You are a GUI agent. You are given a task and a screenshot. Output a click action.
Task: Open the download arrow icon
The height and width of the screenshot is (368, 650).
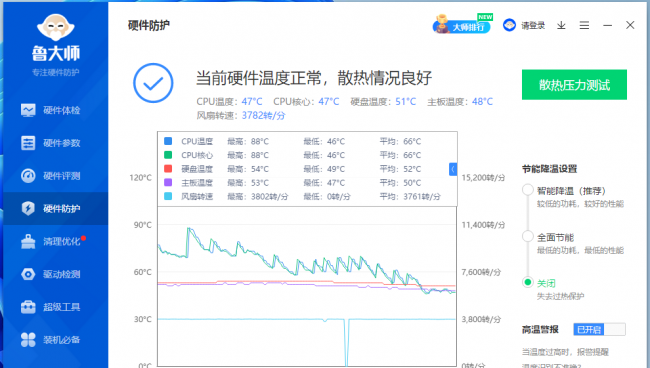point(561,25)
